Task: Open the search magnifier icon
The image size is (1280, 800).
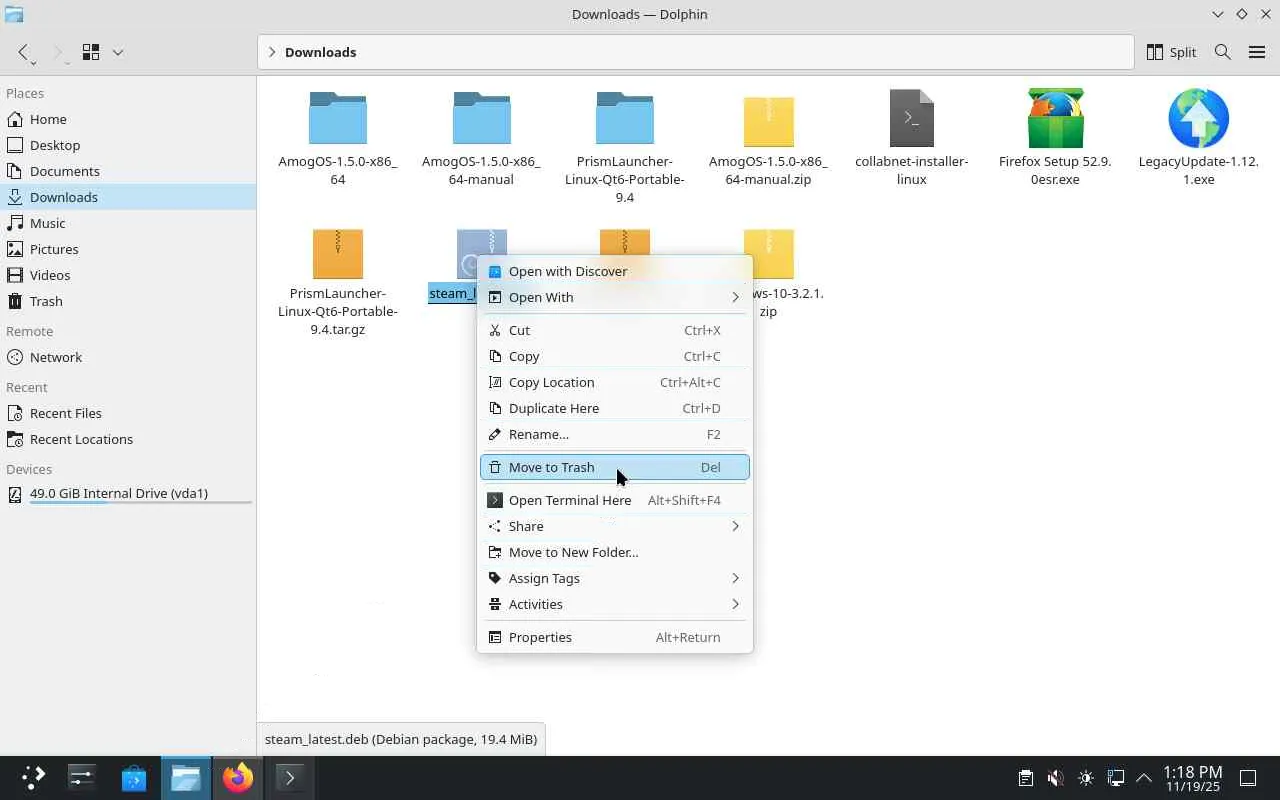Action: (1222, 52)
